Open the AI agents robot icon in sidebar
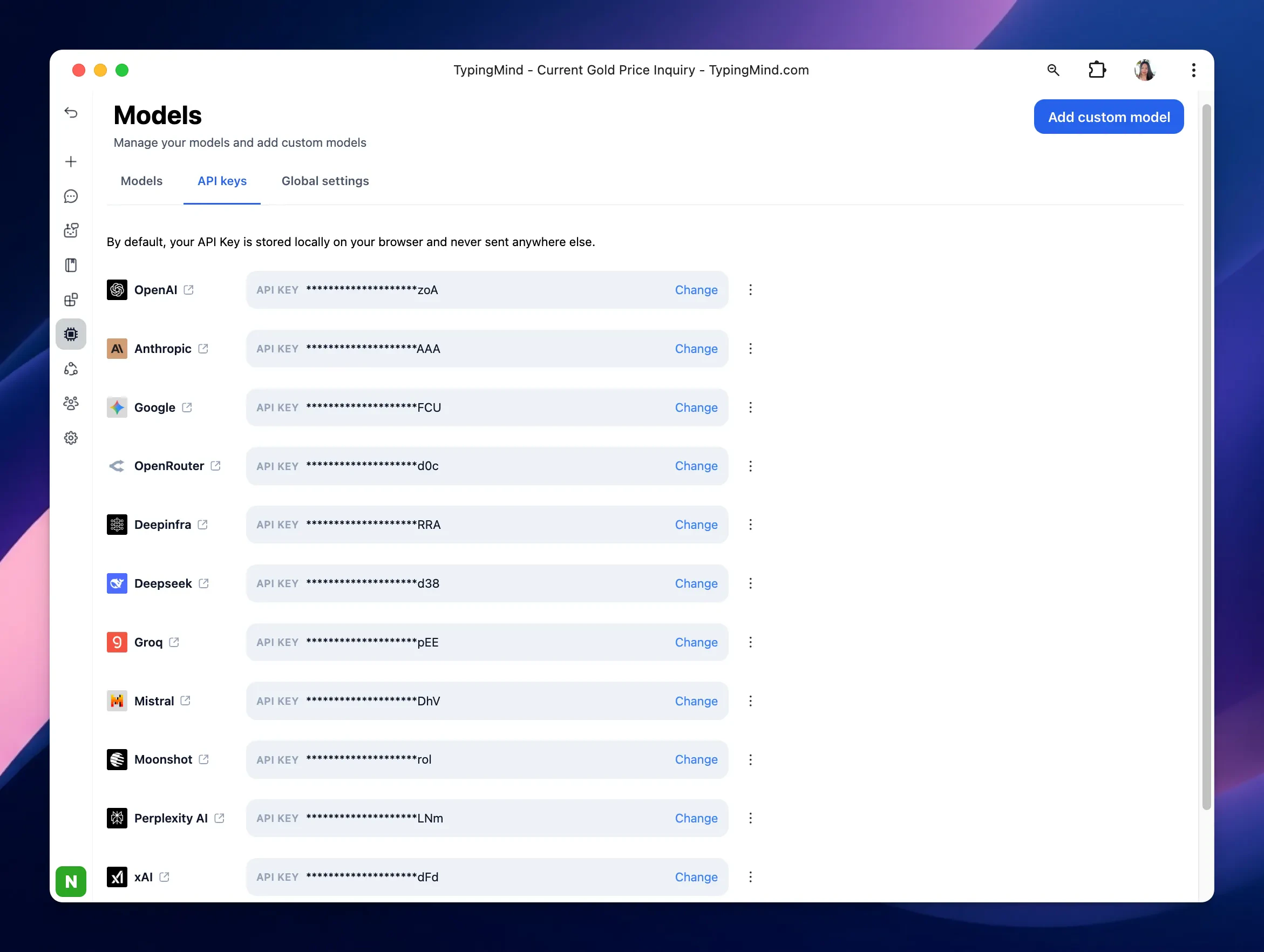Viewport: 1264px width, 952px height. click(x=71, y=230)
